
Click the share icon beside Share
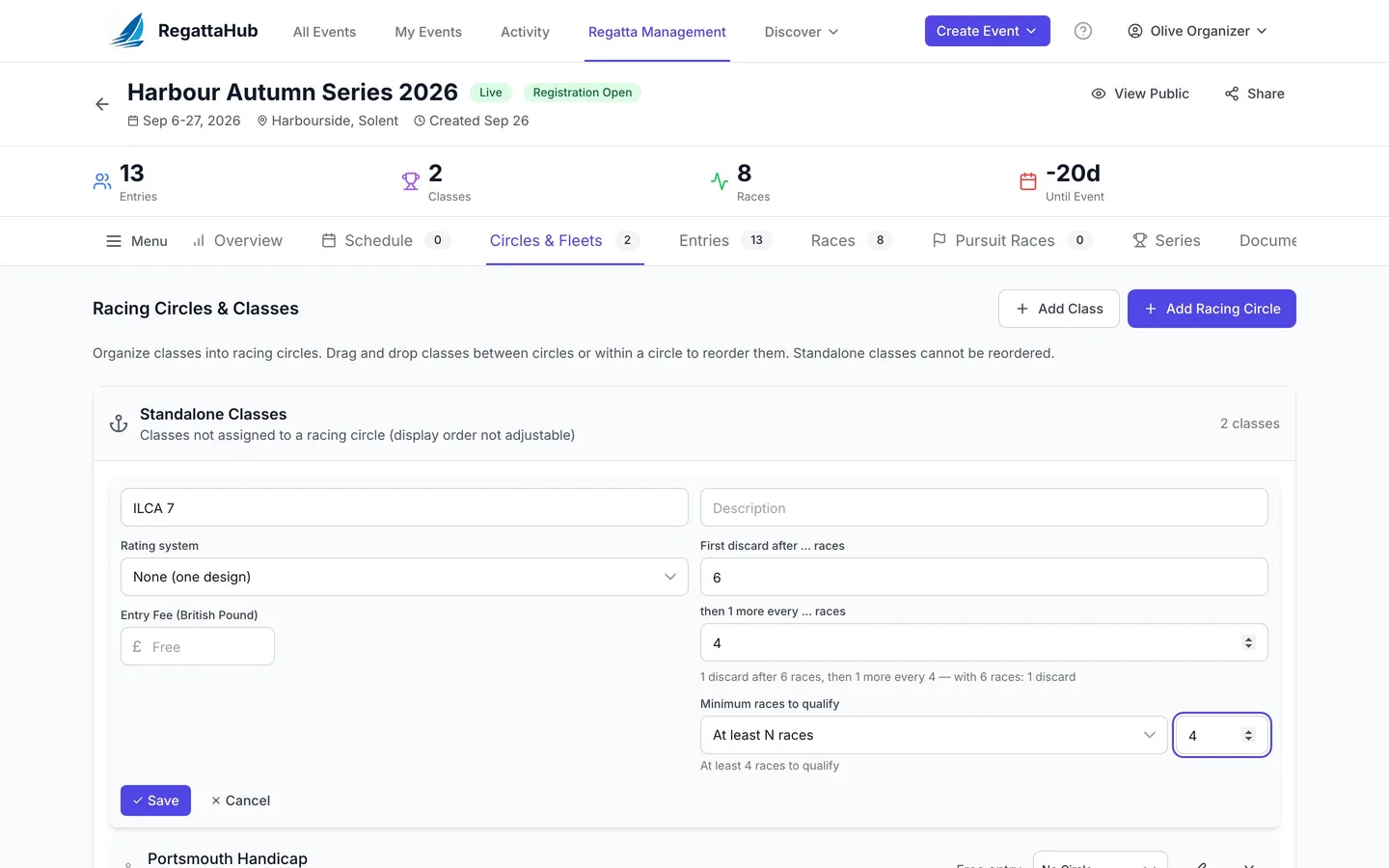pos(1232,94)
